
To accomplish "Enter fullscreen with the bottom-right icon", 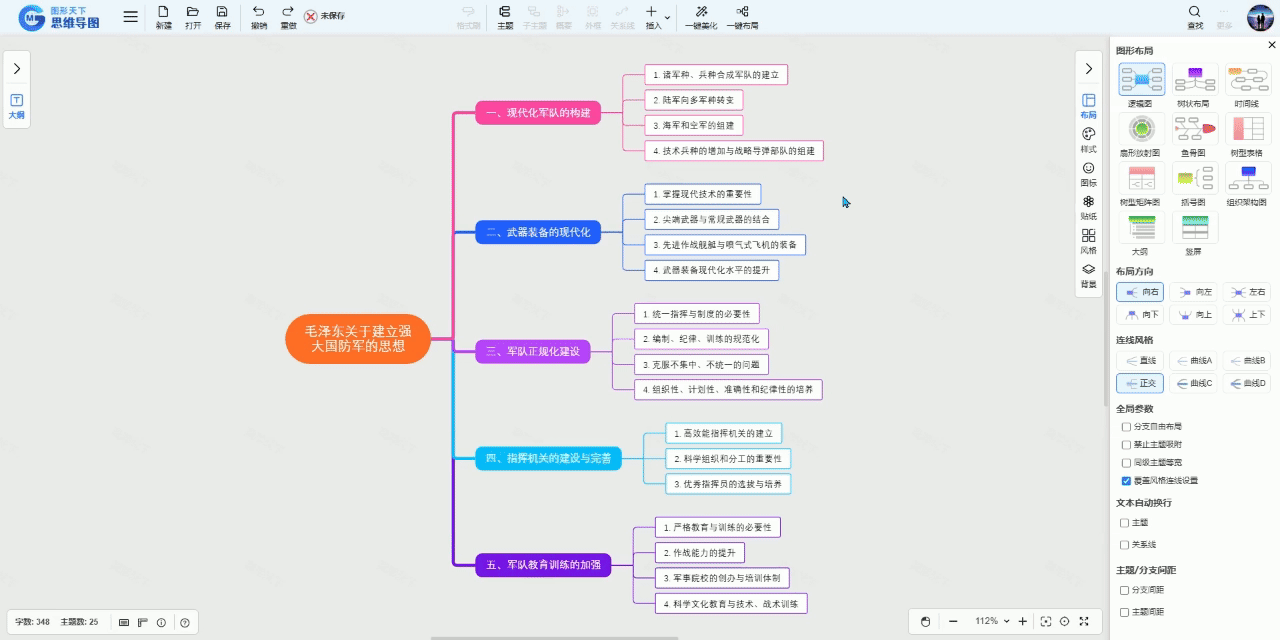I will 1084,621.
